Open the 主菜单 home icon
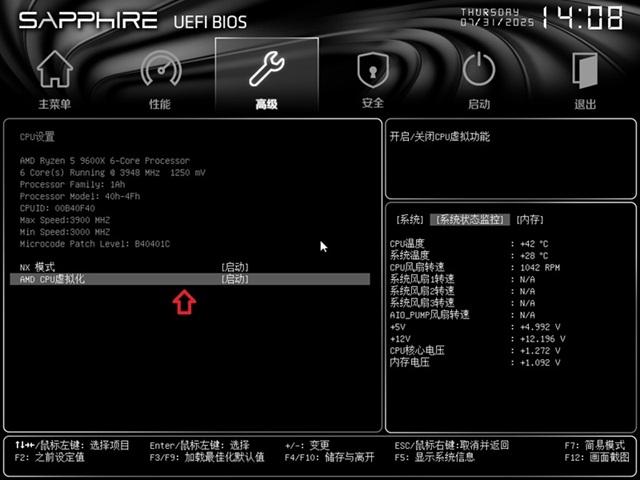The height and width of the screenshot is (480, 640). [x=55, y=69]
